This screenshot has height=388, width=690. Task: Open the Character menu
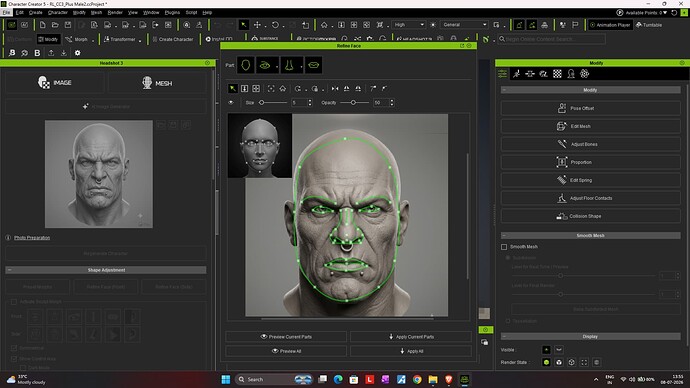pos(58,13)
